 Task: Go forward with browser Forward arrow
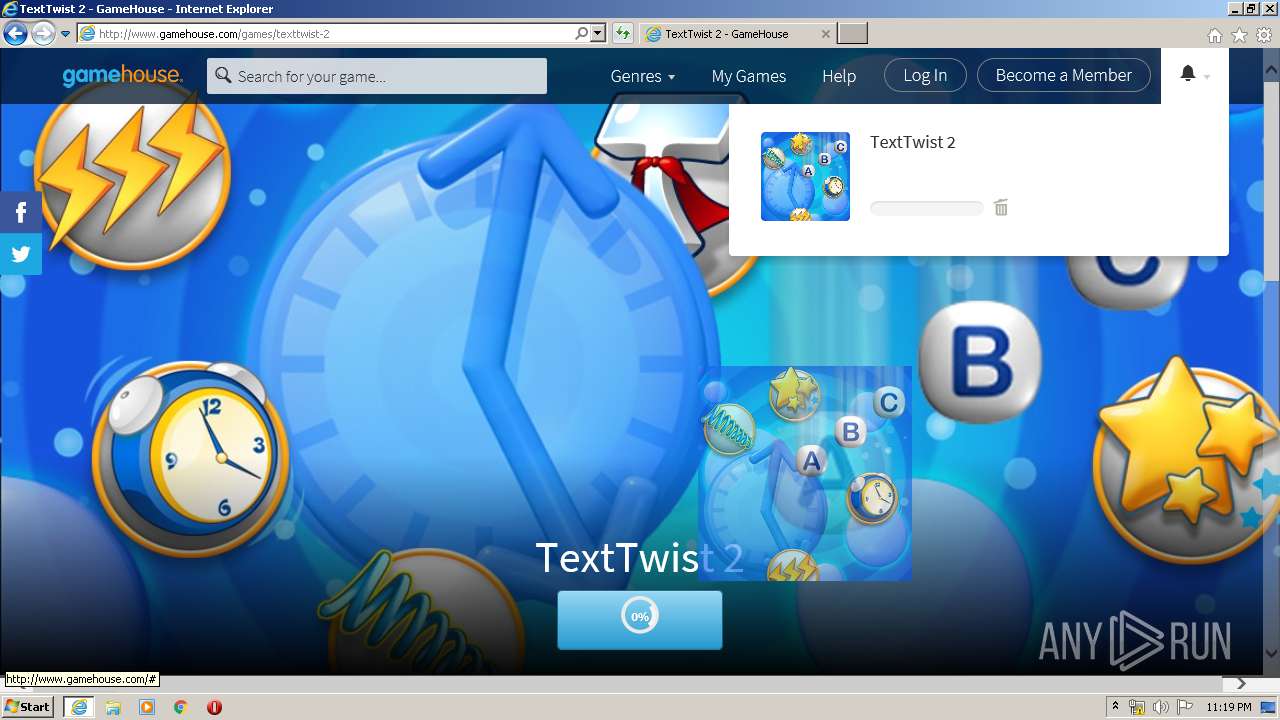(x=43, y=33)
